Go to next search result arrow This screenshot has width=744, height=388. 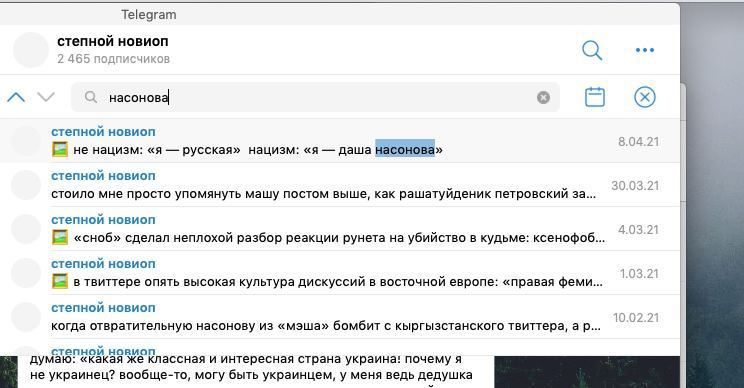coord(46,97)
